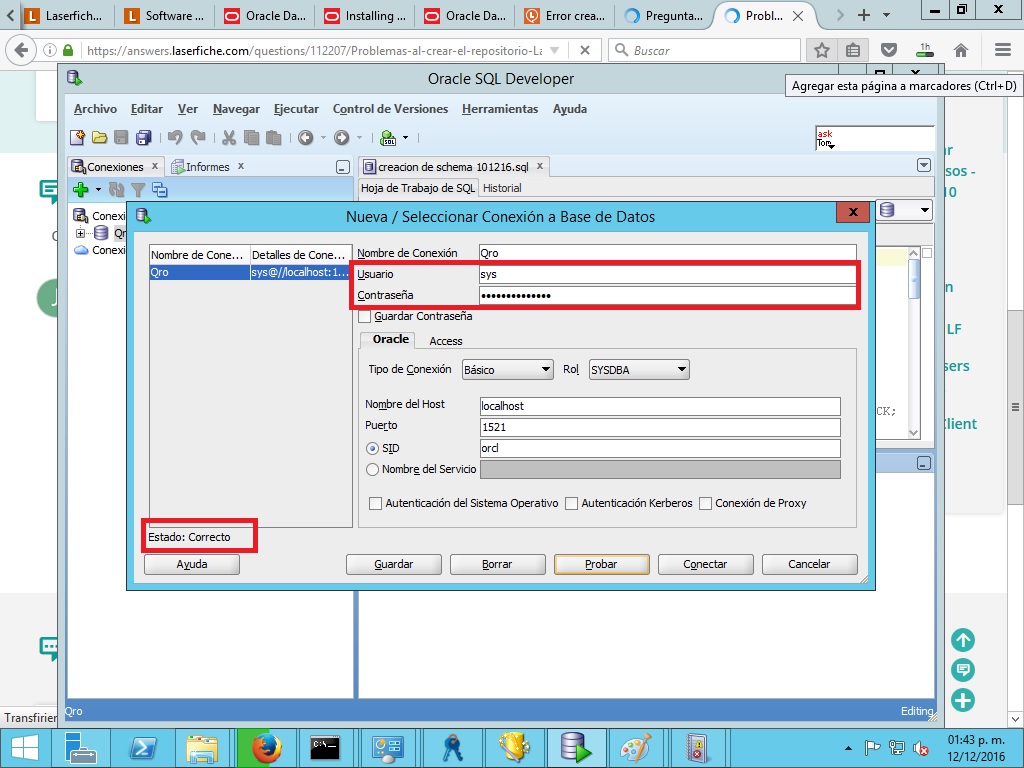Open the Herramientas menu
The height and width of the screenshot is (768, 1024).
(x=500, y=109)
